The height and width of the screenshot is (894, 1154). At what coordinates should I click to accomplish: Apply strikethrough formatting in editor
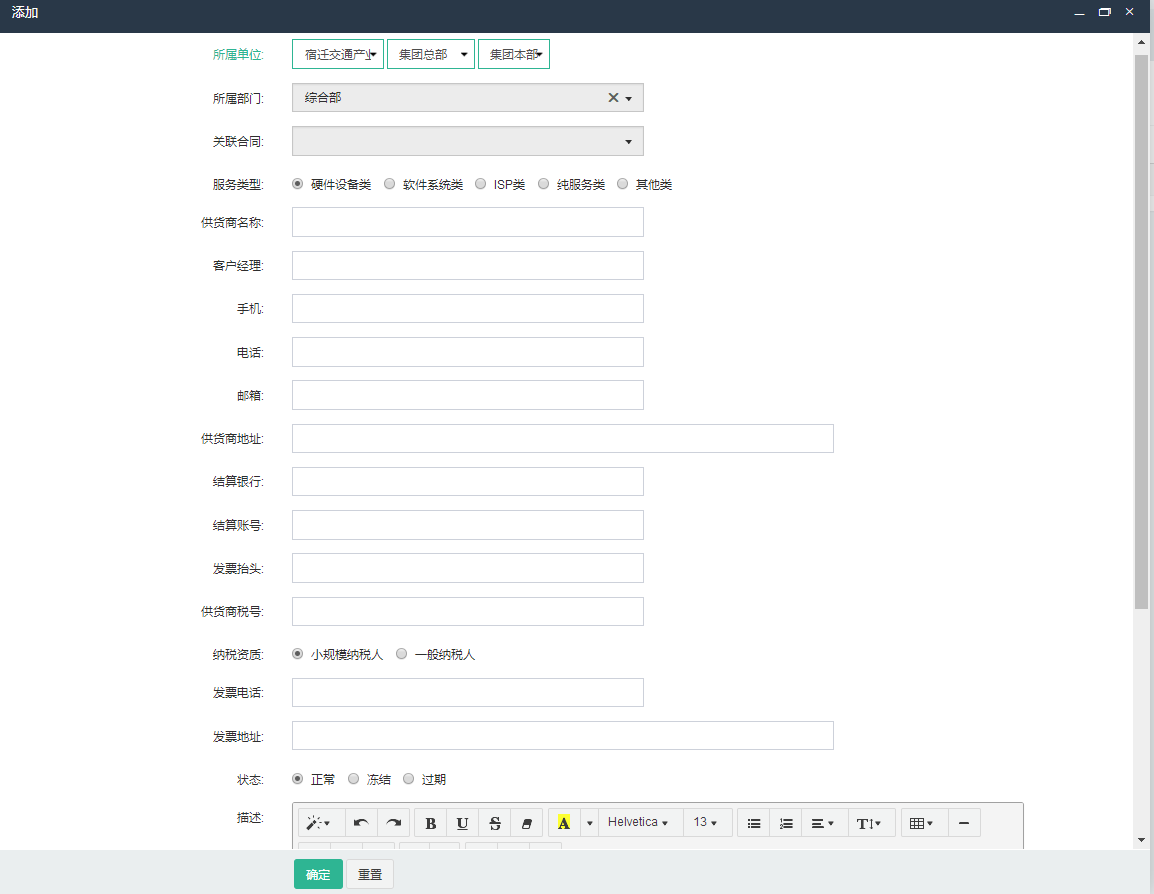[495, 823]
